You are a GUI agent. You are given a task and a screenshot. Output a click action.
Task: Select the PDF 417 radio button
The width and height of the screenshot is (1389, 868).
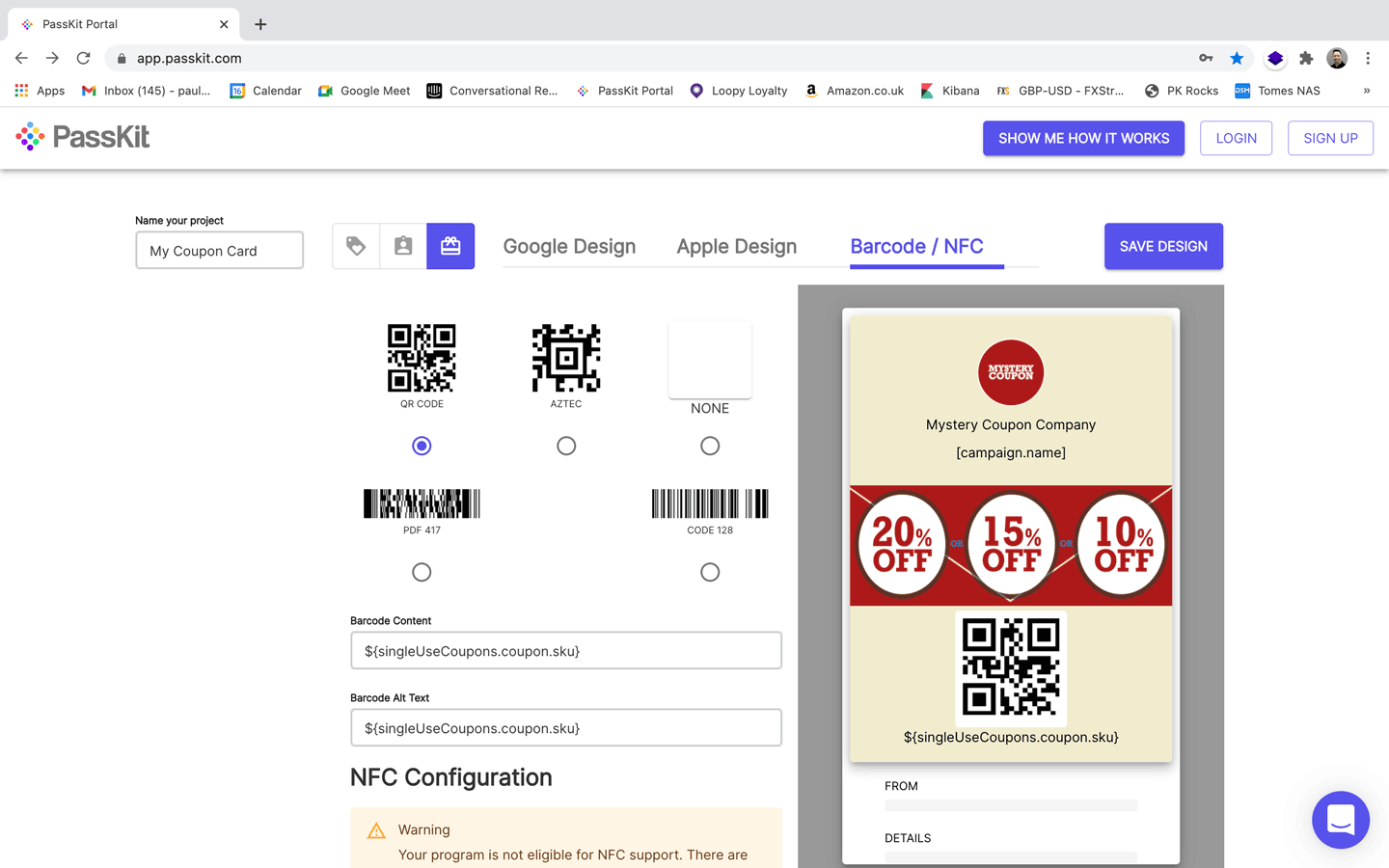point(422,572)
